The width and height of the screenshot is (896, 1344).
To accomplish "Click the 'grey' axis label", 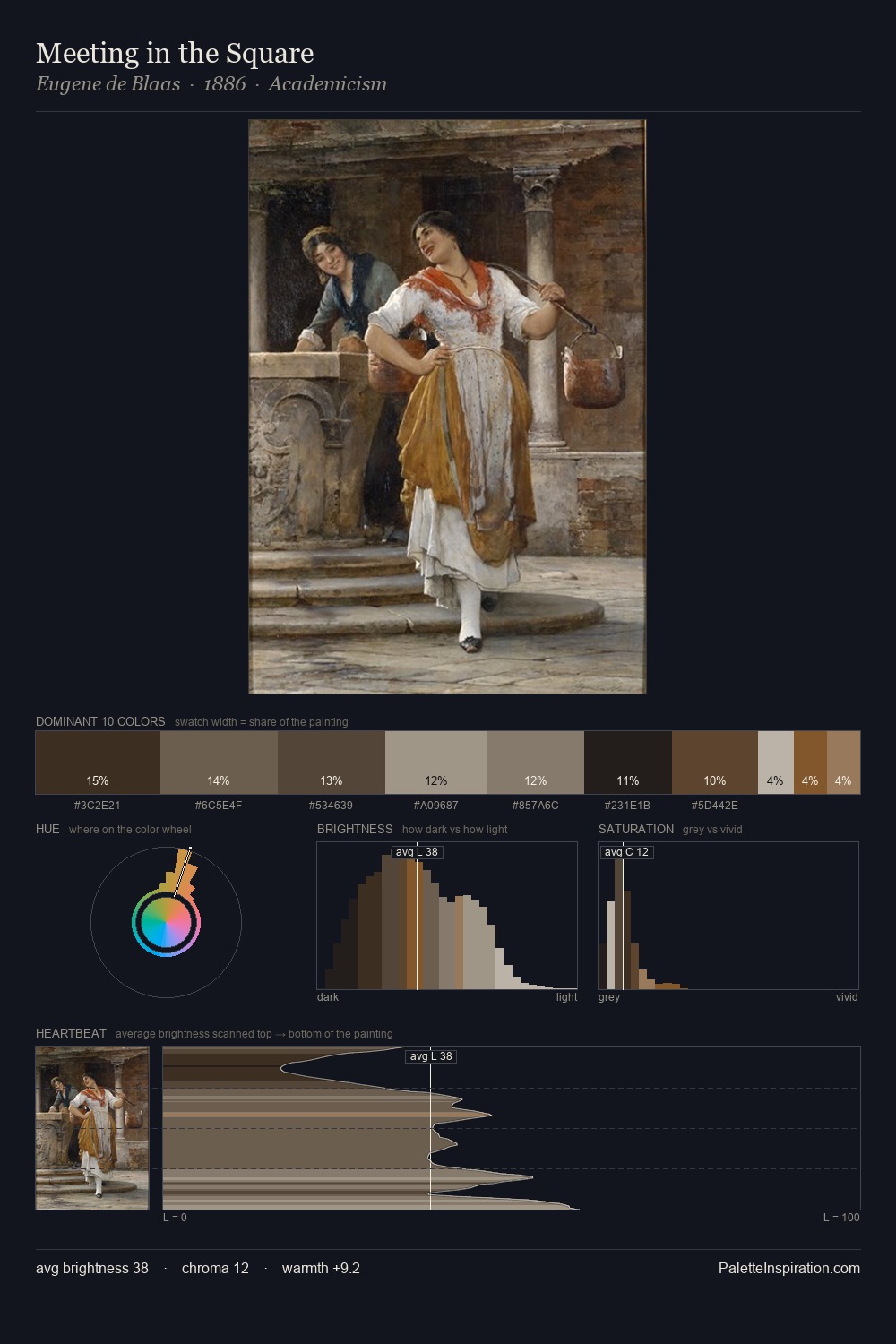I will pos(609,997).
